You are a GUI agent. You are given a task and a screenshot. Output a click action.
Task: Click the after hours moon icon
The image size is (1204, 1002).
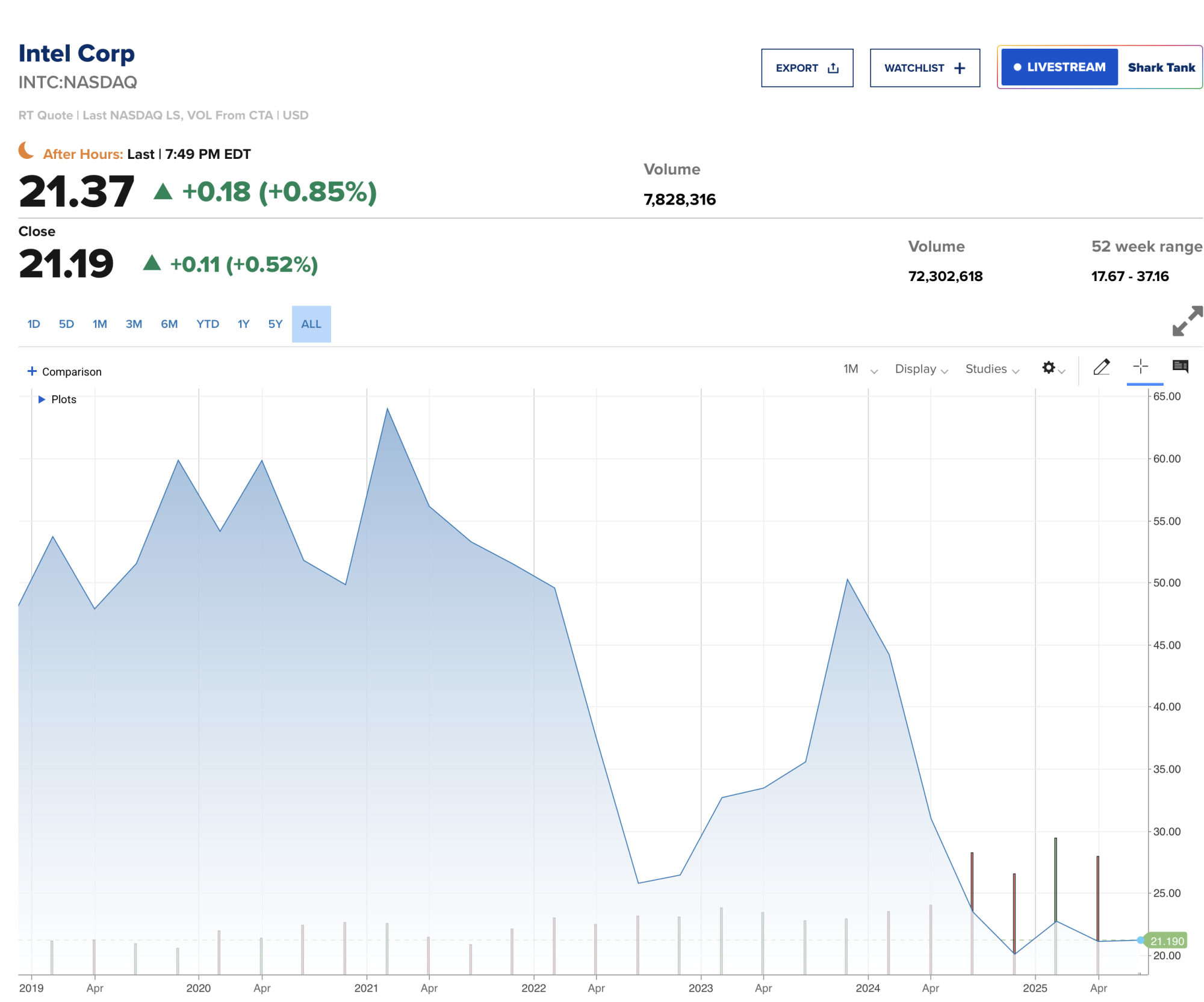26,150
